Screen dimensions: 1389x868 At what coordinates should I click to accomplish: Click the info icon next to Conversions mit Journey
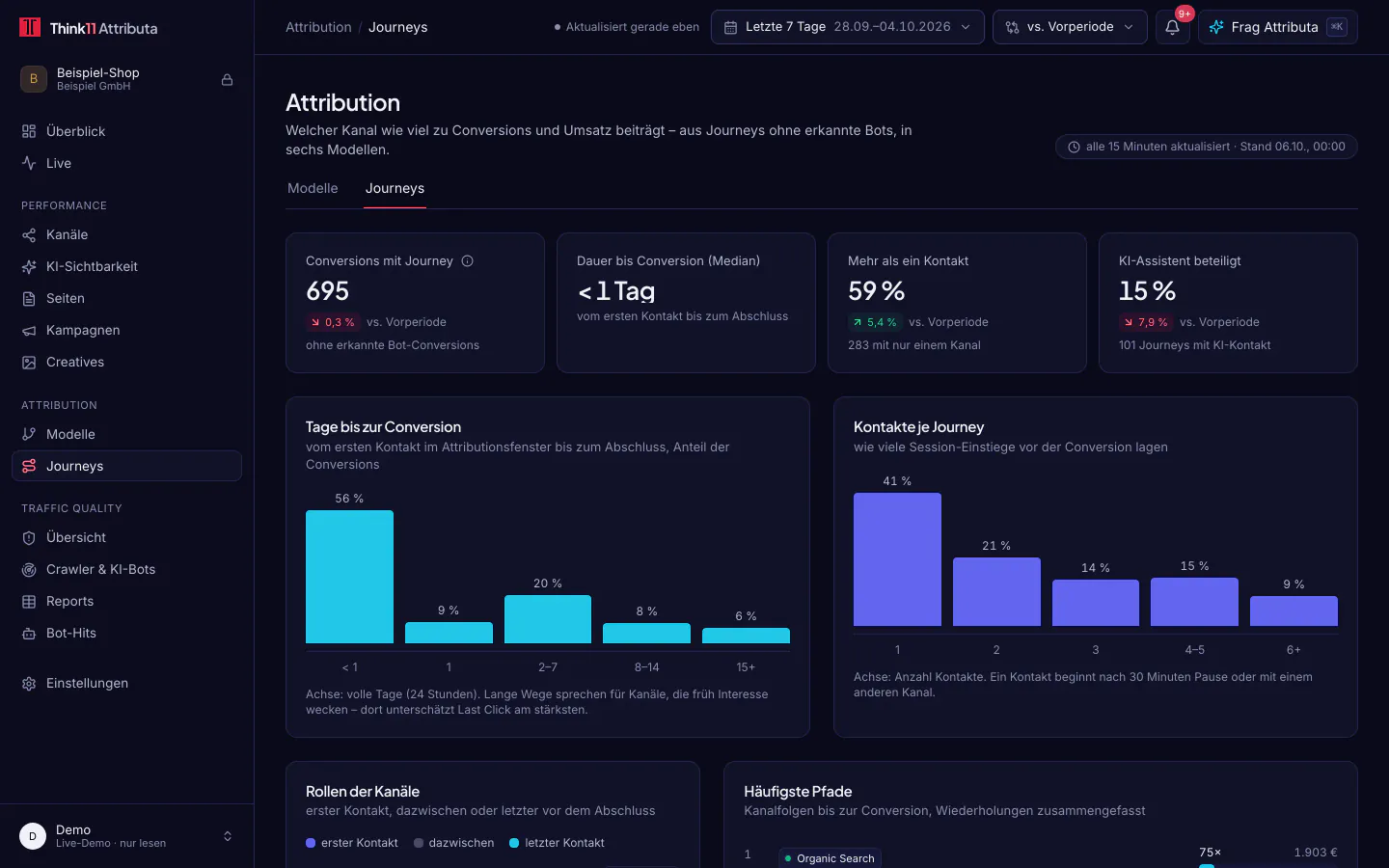pyautogui.click(x=468, y=260)
